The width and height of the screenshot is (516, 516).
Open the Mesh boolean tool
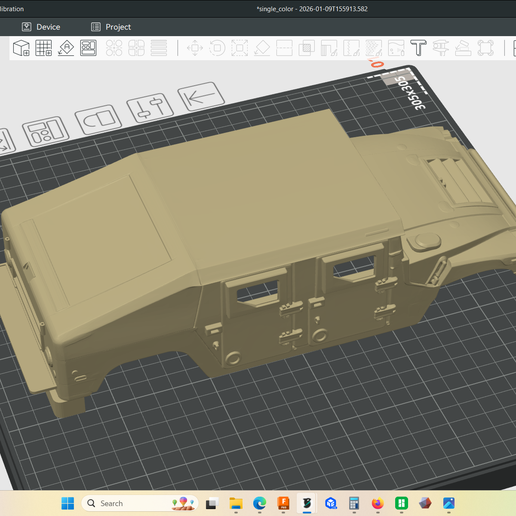tap(307, 48)
